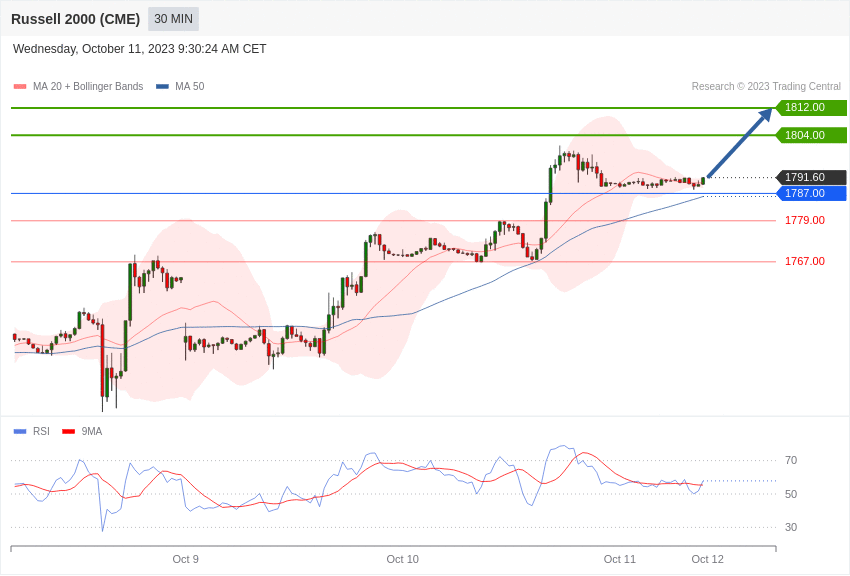Click the Russell 2000 (CME) title

[x=75, y=19]
